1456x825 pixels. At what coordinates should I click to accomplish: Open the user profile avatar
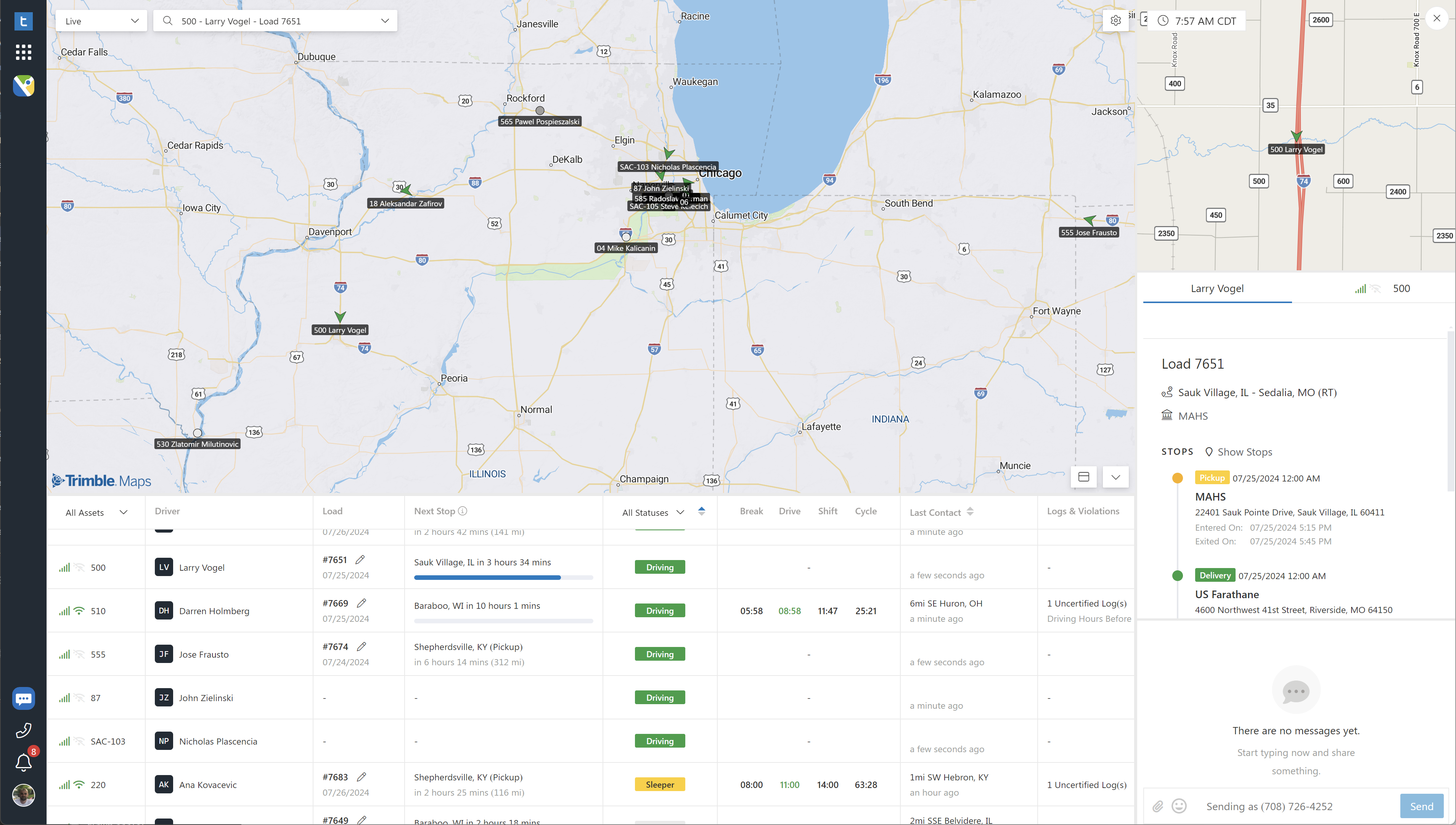click(23, 796)
